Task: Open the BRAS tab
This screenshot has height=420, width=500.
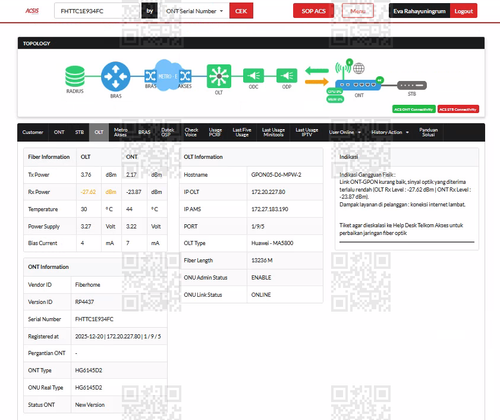Action: [x=144, y=132]
